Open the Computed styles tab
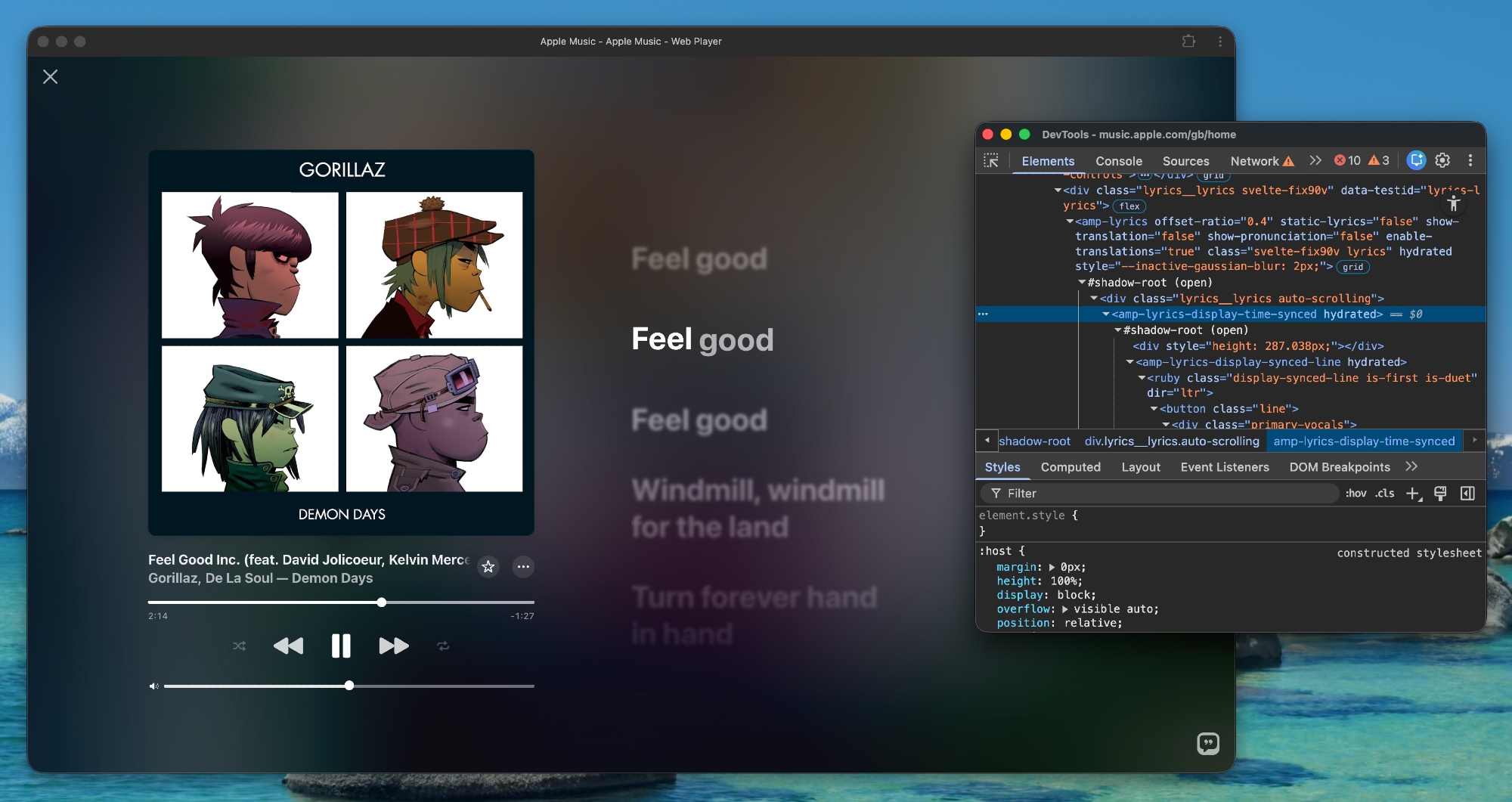The image size is (1512, 802). 1070,467
